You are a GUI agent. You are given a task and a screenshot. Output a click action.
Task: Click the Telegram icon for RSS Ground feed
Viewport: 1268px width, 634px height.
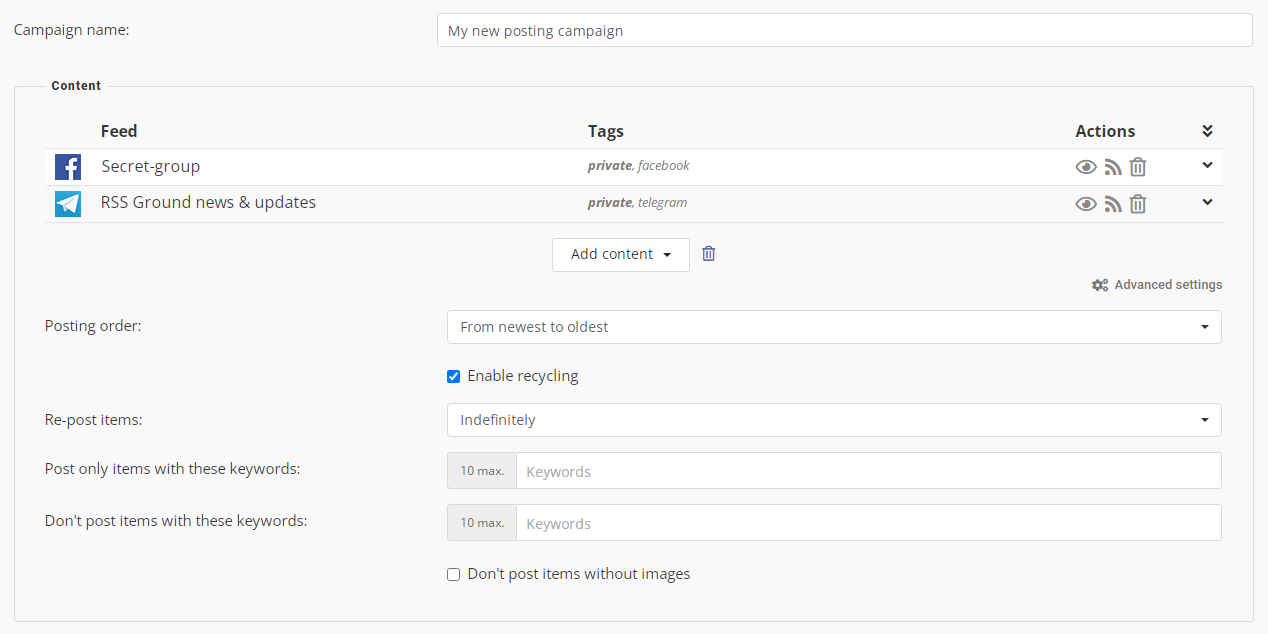68,204
